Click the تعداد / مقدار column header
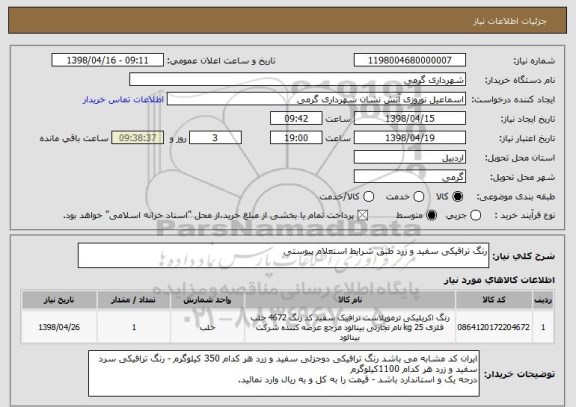This screenshot has width=576, height=407. [134, 300]
